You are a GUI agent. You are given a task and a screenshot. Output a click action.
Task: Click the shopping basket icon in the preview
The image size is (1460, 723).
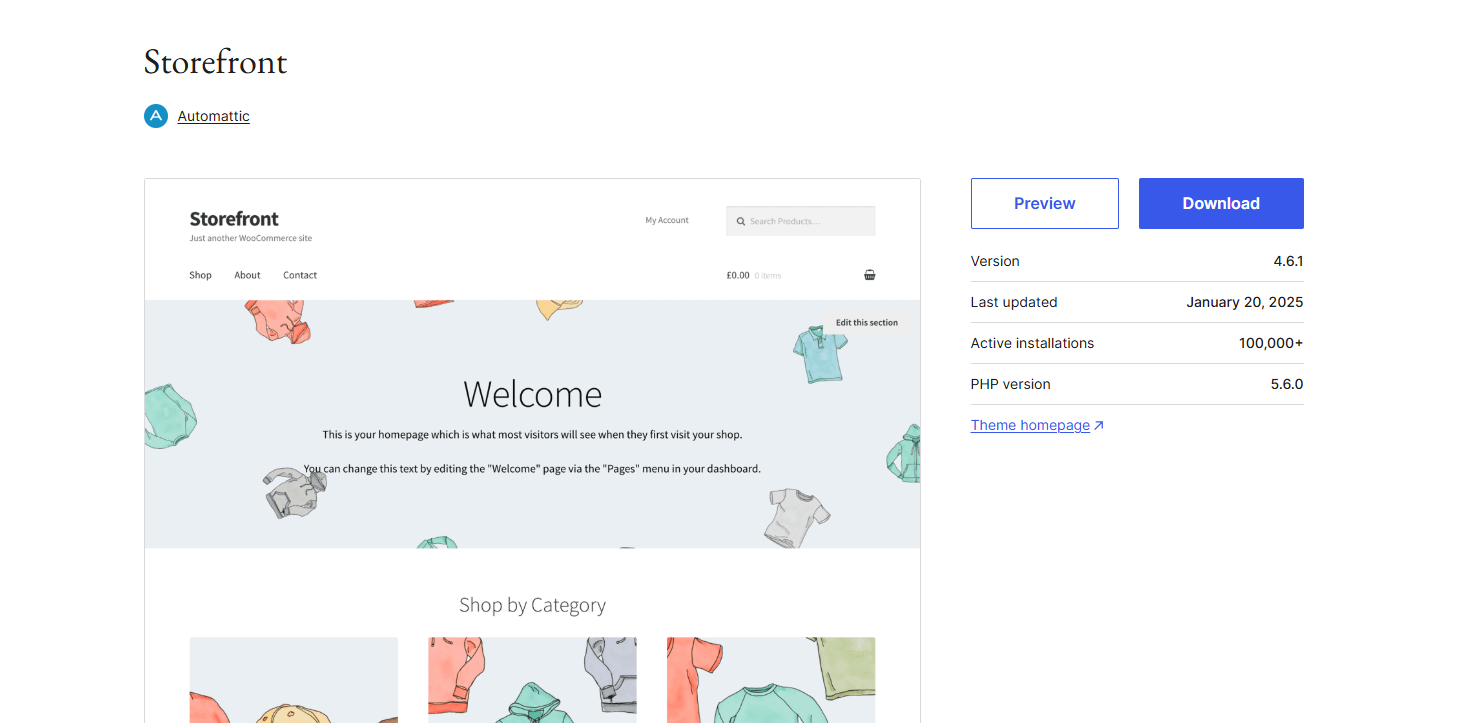[x=869, y=275]
